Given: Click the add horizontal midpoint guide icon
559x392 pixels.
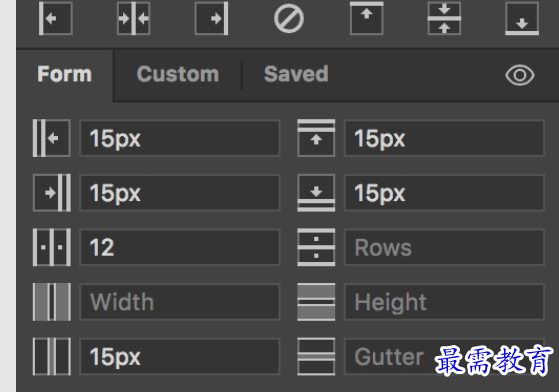Looking at the screenshot, I should (444, 19).
